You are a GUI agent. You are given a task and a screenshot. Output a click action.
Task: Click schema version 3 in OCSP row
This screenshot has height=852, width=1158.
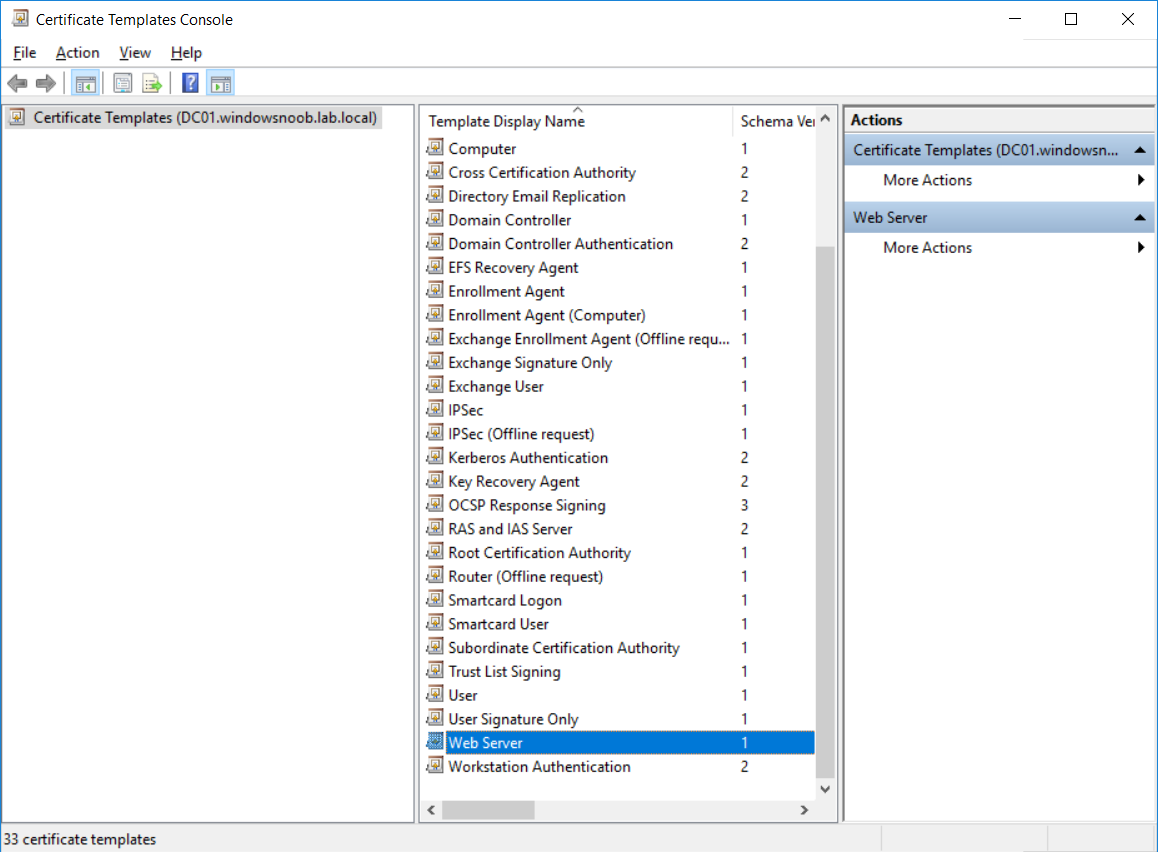click(744, 505)
